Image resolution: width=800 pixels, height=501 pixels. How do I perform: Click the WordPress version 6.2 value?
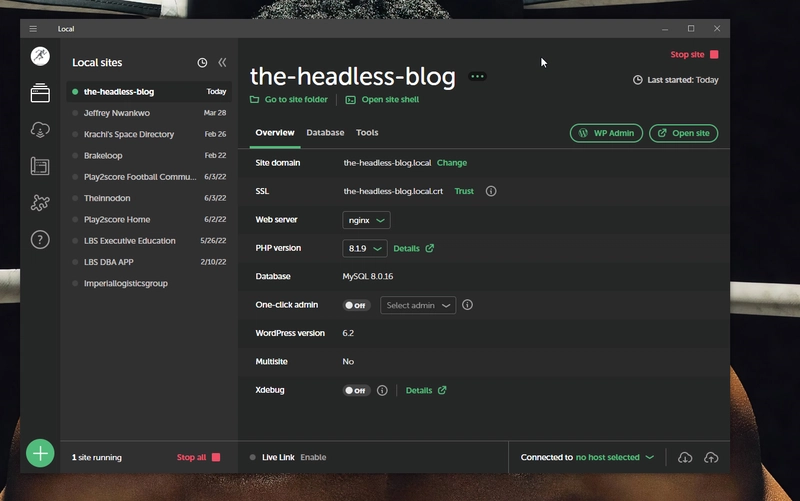click(x=348, y=333)
